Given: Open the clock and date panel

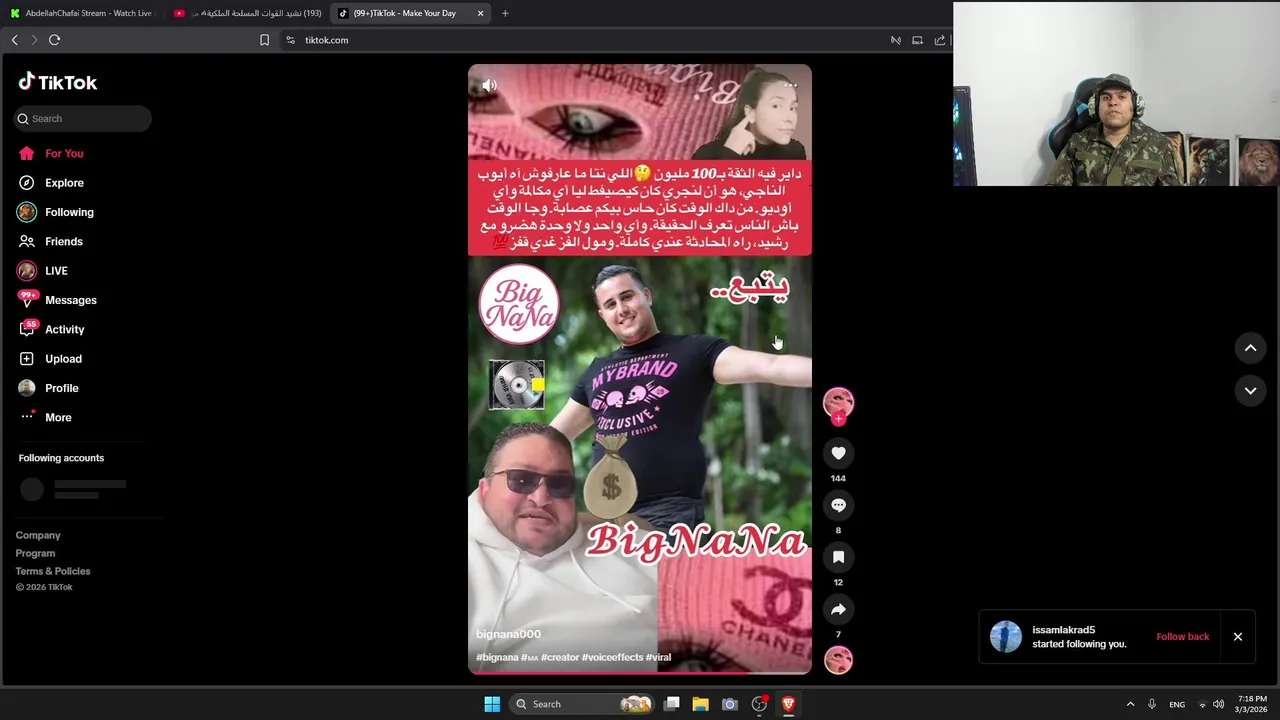Looking at the screenshot, I should coord(1252,704).
